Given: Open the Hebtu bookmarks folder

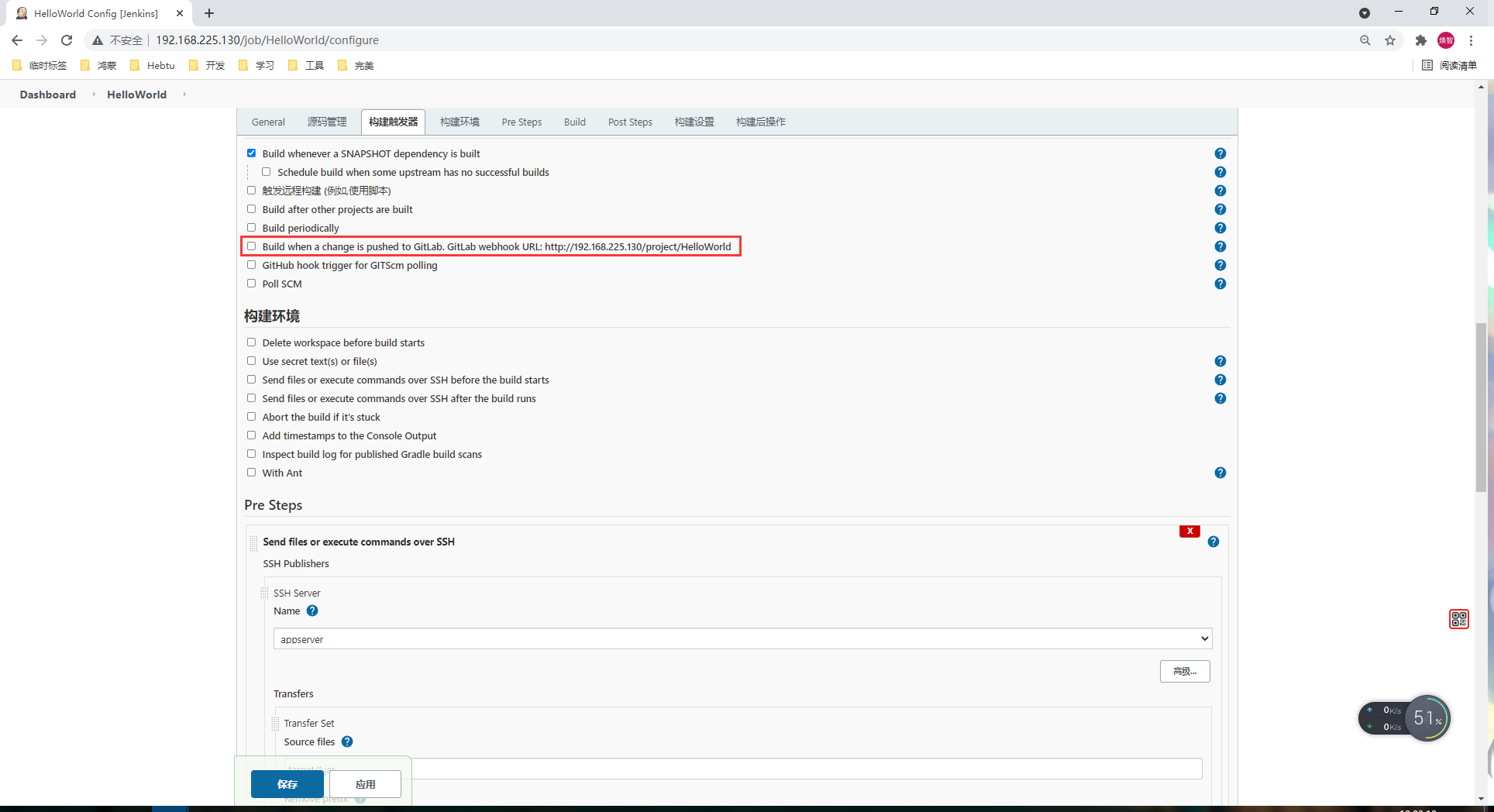Looking at the screenshot, I should (x=153, y=65).
